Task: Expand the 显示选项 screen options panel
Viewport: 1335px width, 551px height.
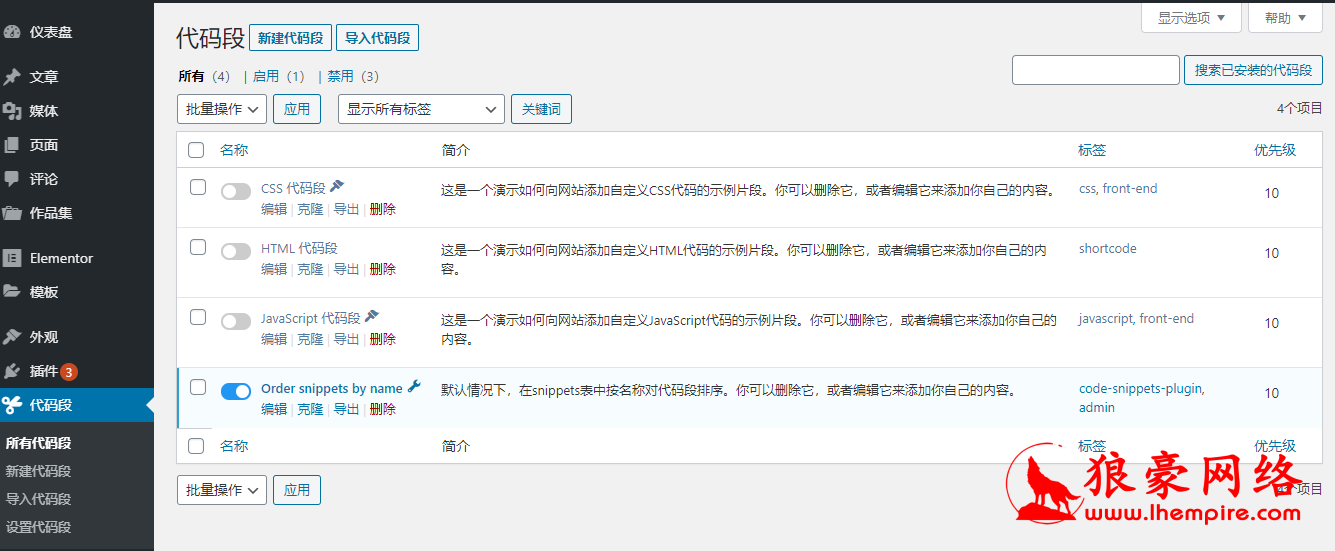Action: (1191, 17)
